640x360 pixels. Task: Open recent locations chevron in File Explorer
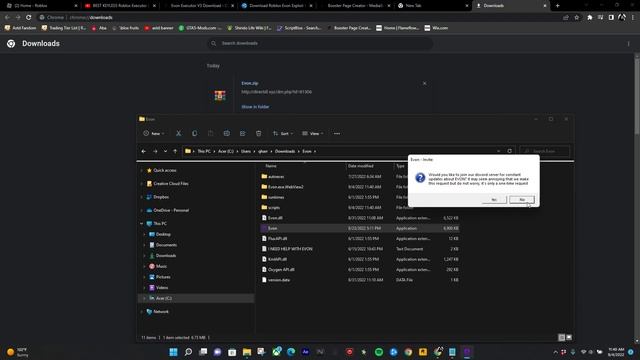coord(165,151)
